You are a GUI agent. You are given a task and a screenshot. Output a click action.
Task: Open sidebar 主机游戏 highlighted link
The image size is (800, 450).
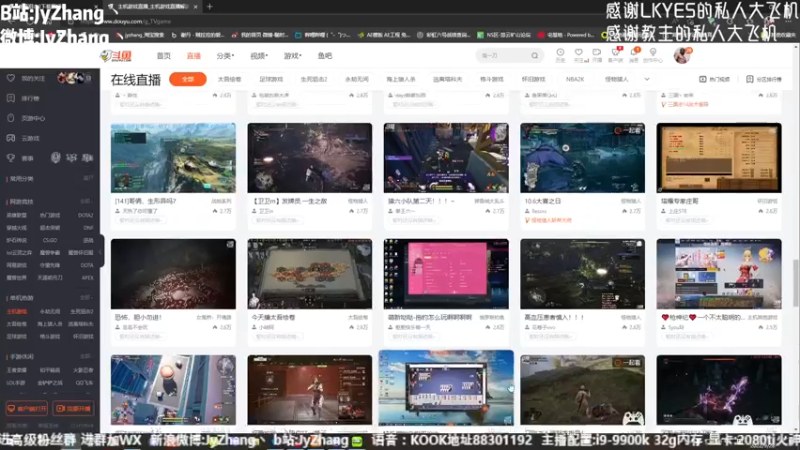click(x=17, y=311)
